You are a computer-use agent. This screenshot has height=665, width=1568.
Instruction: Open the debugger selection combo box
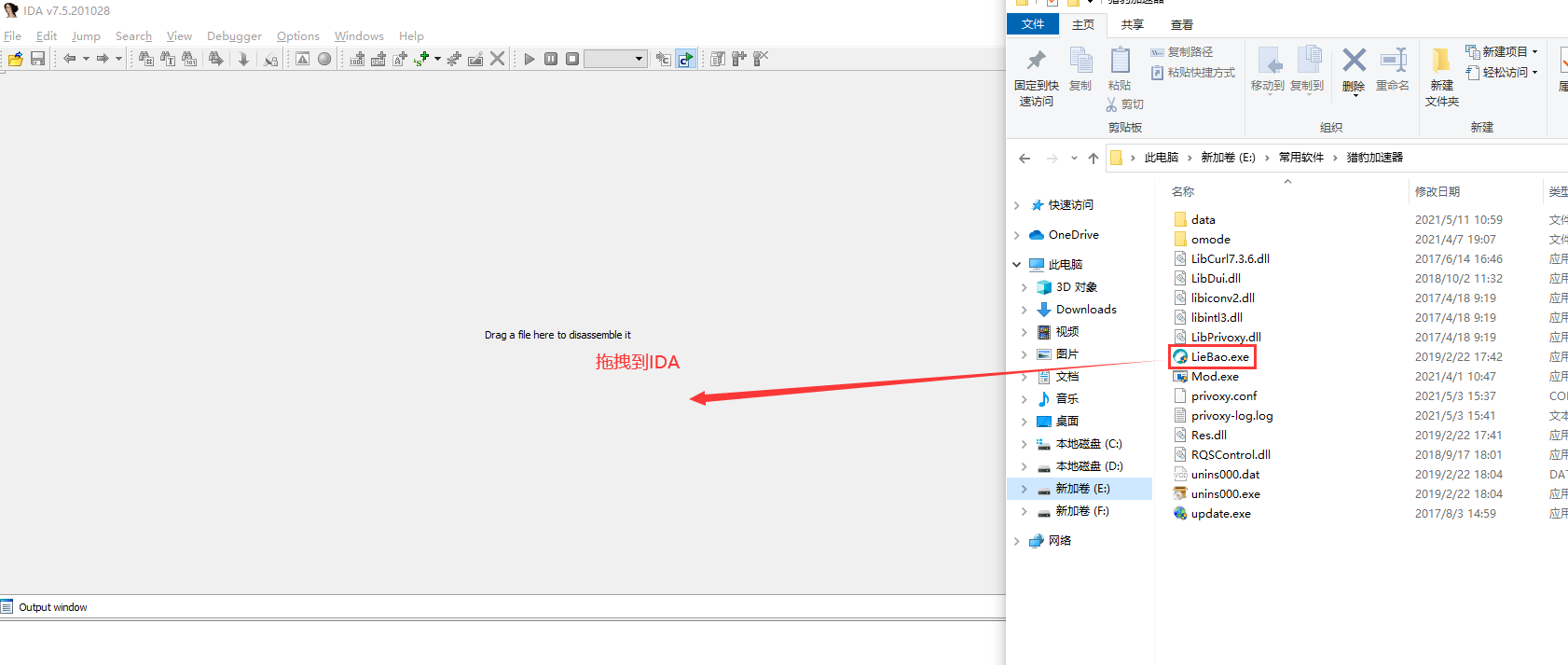(615, 59)
